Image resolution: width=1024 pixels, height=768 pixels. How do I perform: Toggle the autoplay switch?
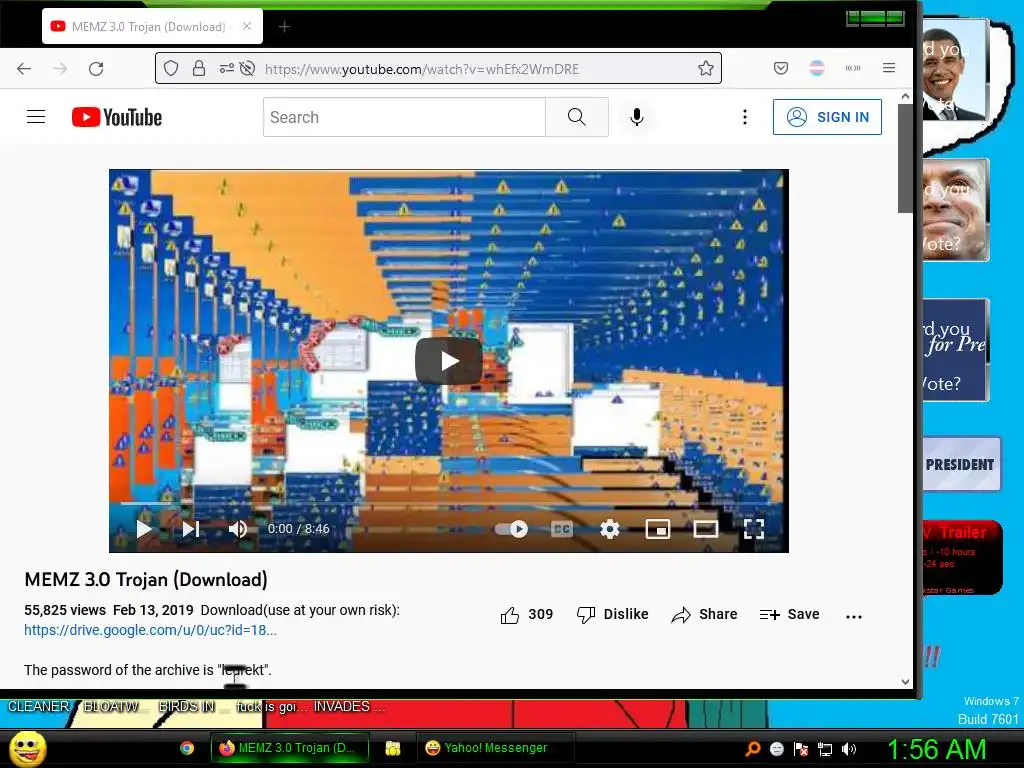tap(511, 529)
